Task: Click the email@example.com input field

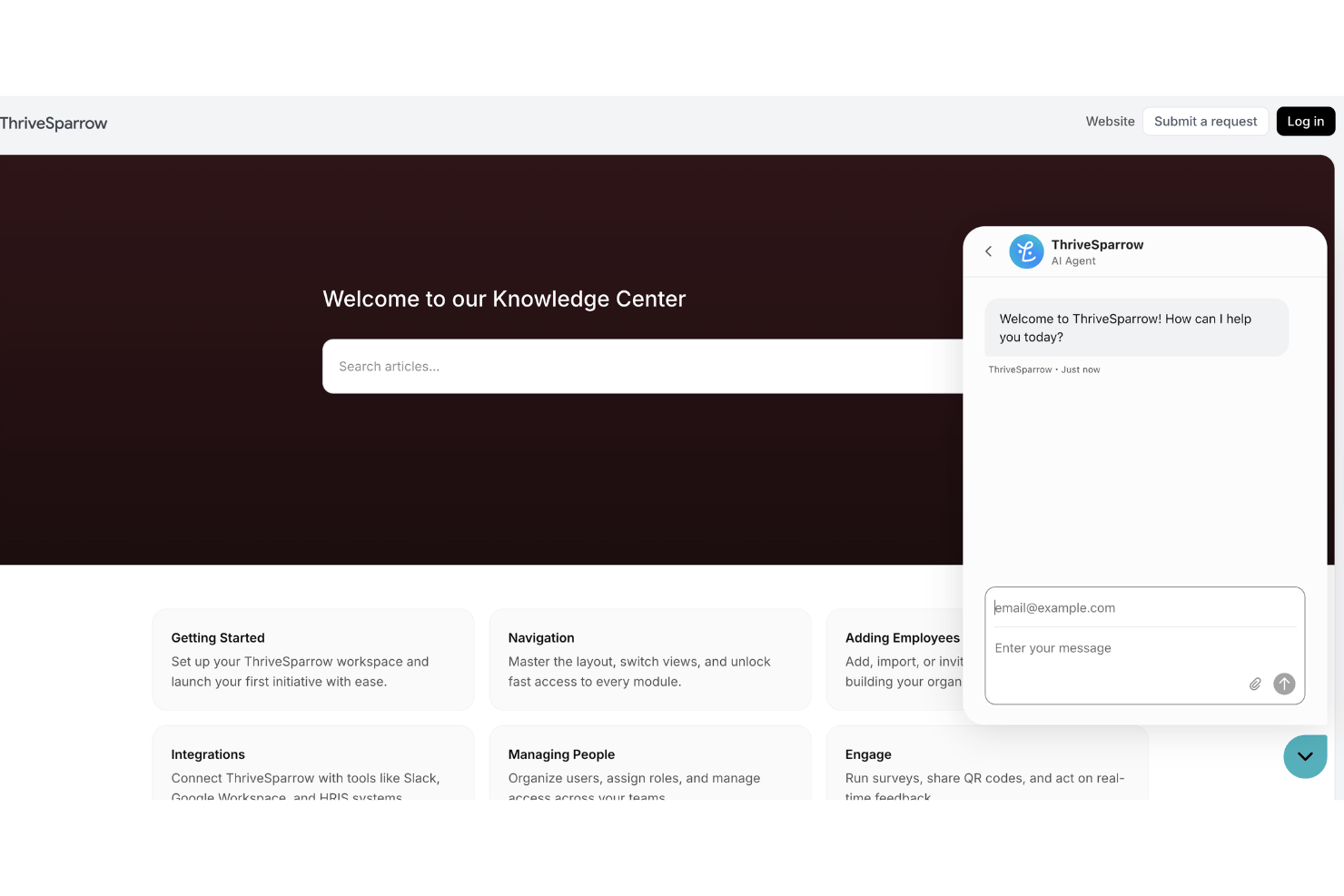Action: (1144, 608)
